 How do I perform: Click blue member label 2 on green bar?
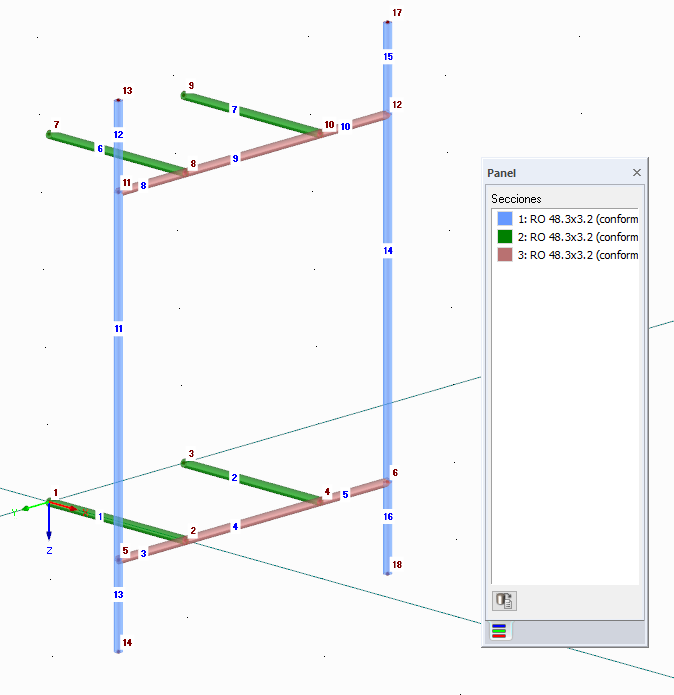pyautogui.click(x=234, y=477)
